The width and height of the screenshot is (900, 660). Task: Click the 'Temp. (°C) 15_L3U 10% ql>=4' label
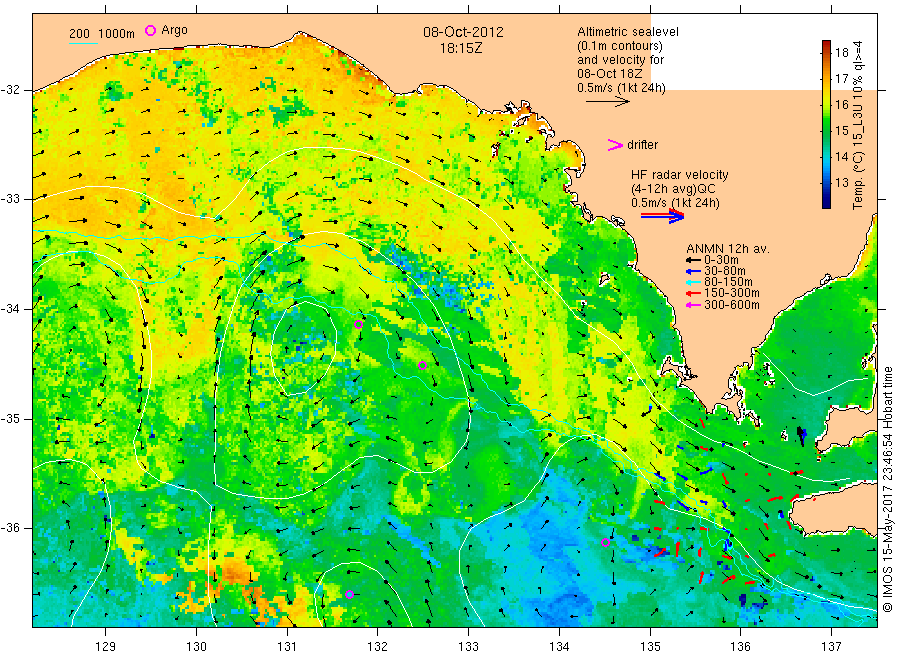point(858,125)
